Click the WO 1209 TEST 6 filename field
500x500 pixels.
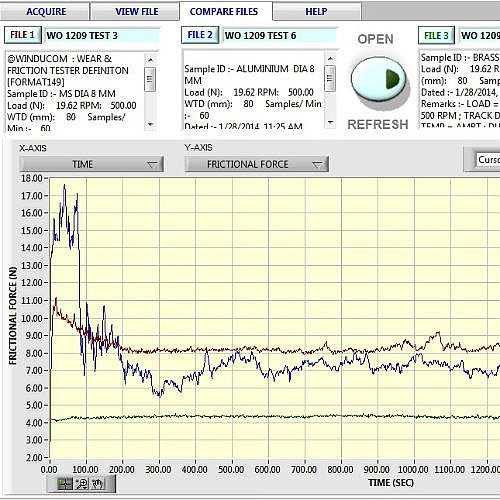click(280, 35)
